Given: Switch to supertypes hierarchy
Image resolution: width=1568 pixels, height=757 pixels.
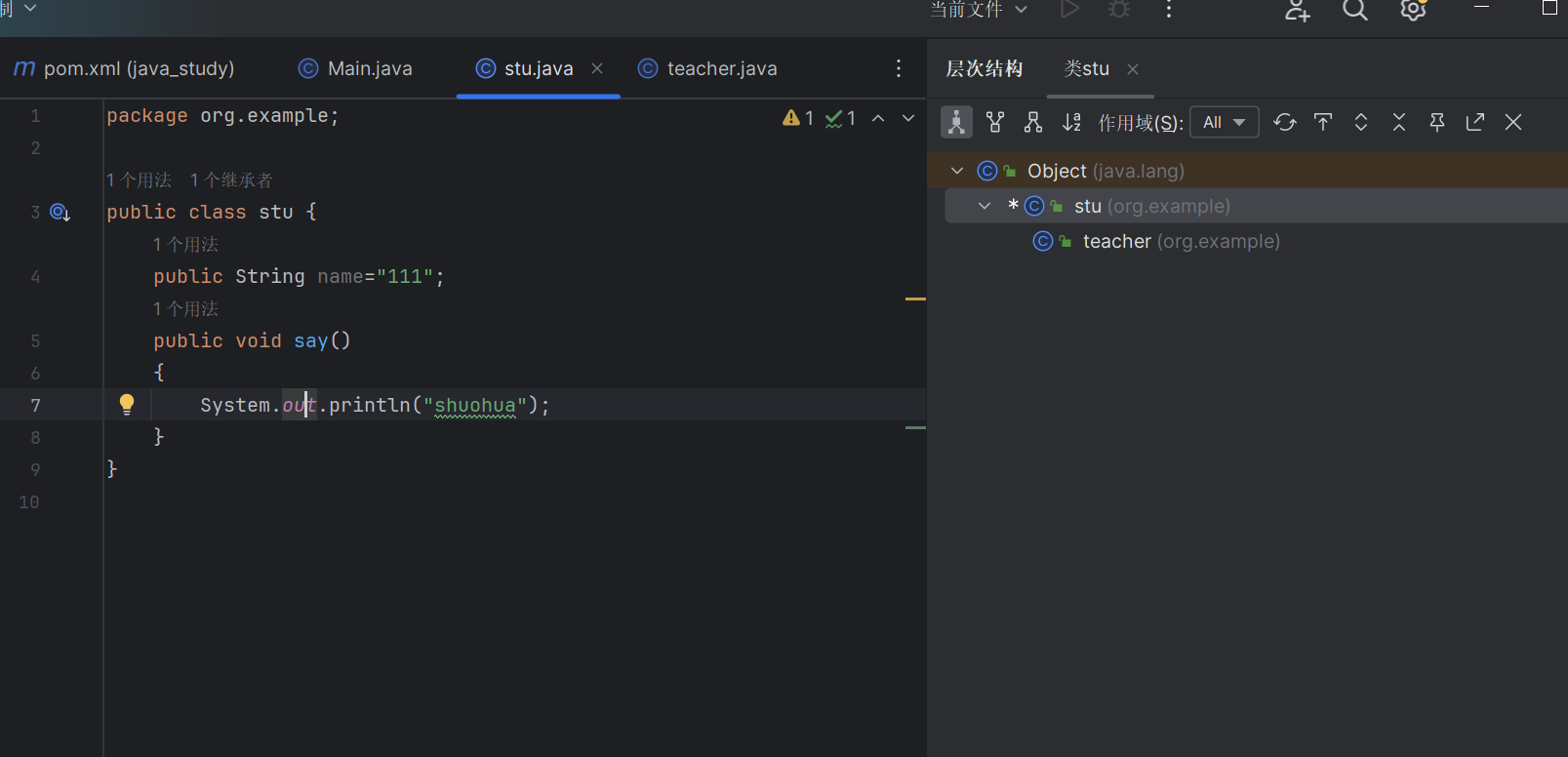Looking at the screenshot, I should click(x=995, y=122).
